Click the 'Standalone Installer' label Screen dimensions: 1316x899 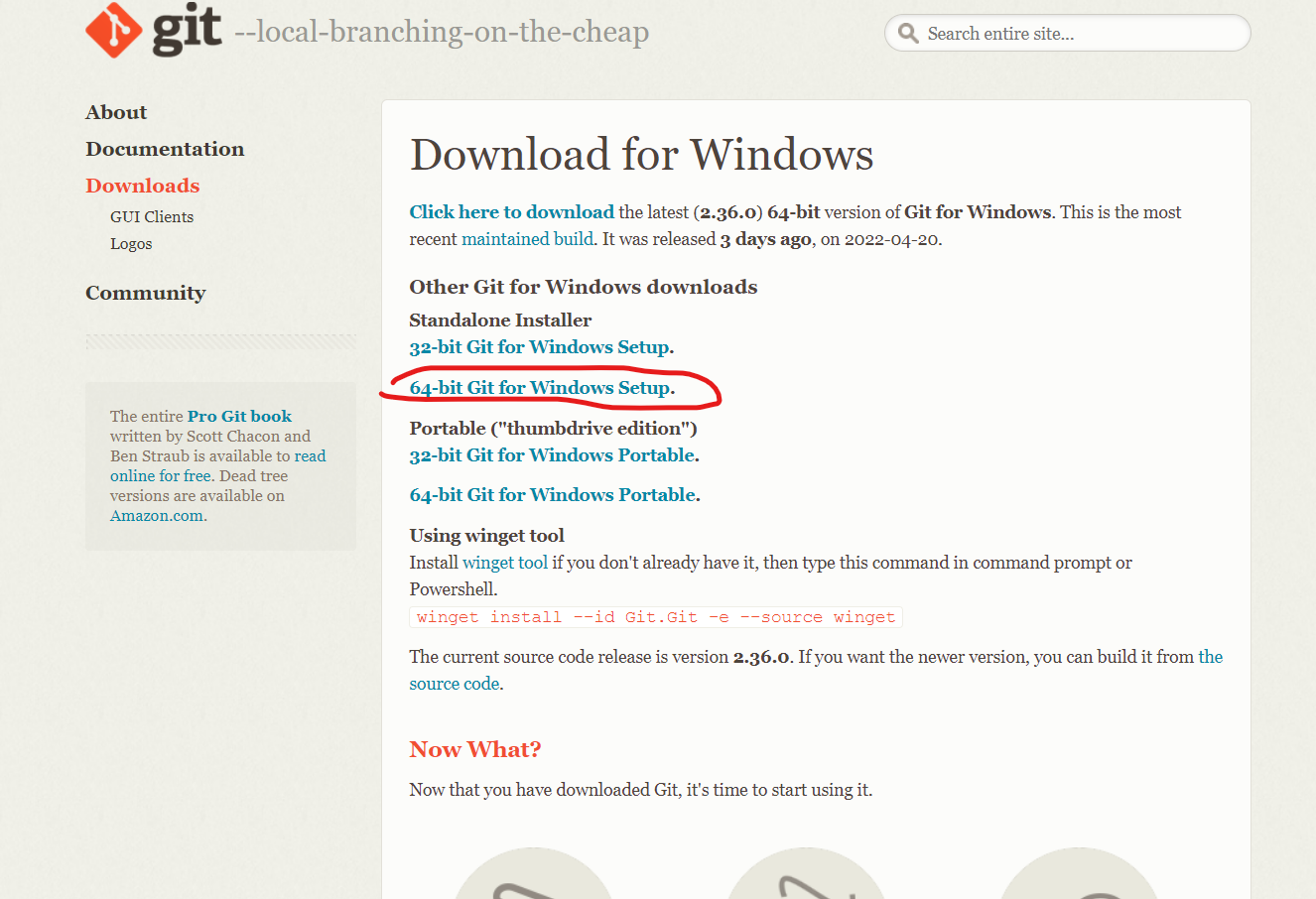500,321
